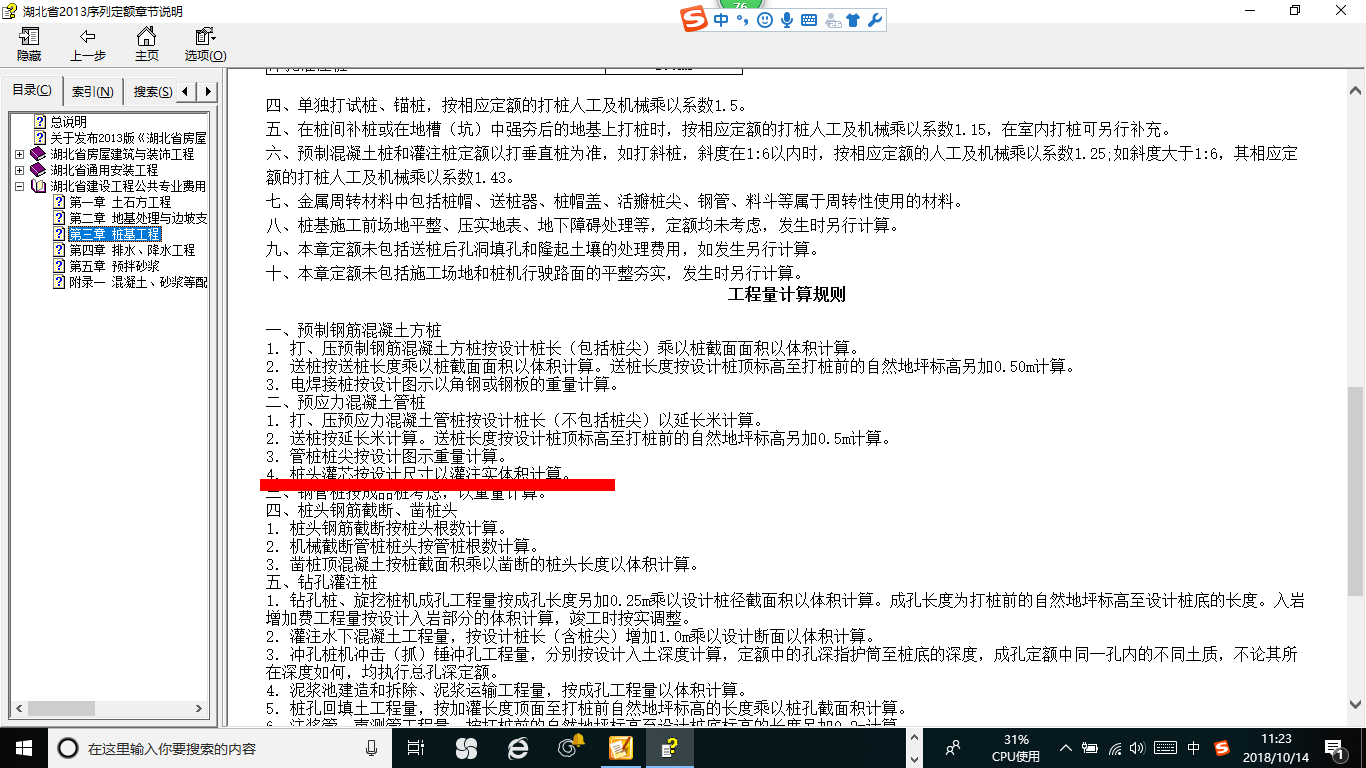Click the volume speaker tray icon
1366x768 pixels.
pyautogui.click(x=1140, y=748)
